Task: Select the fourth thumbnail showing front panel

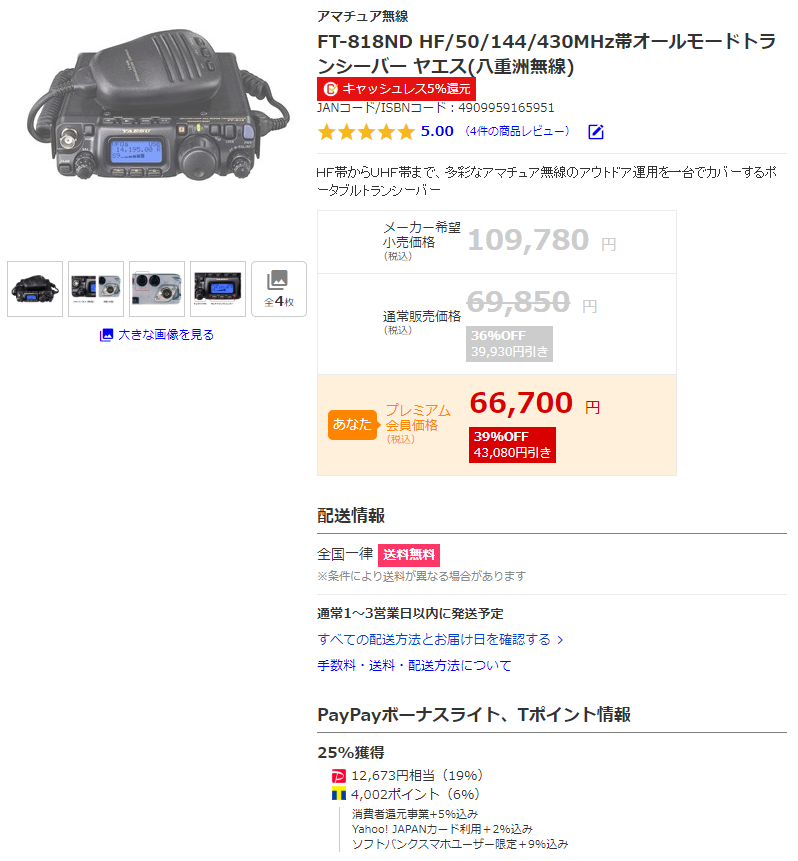Action: coord(218,289)
